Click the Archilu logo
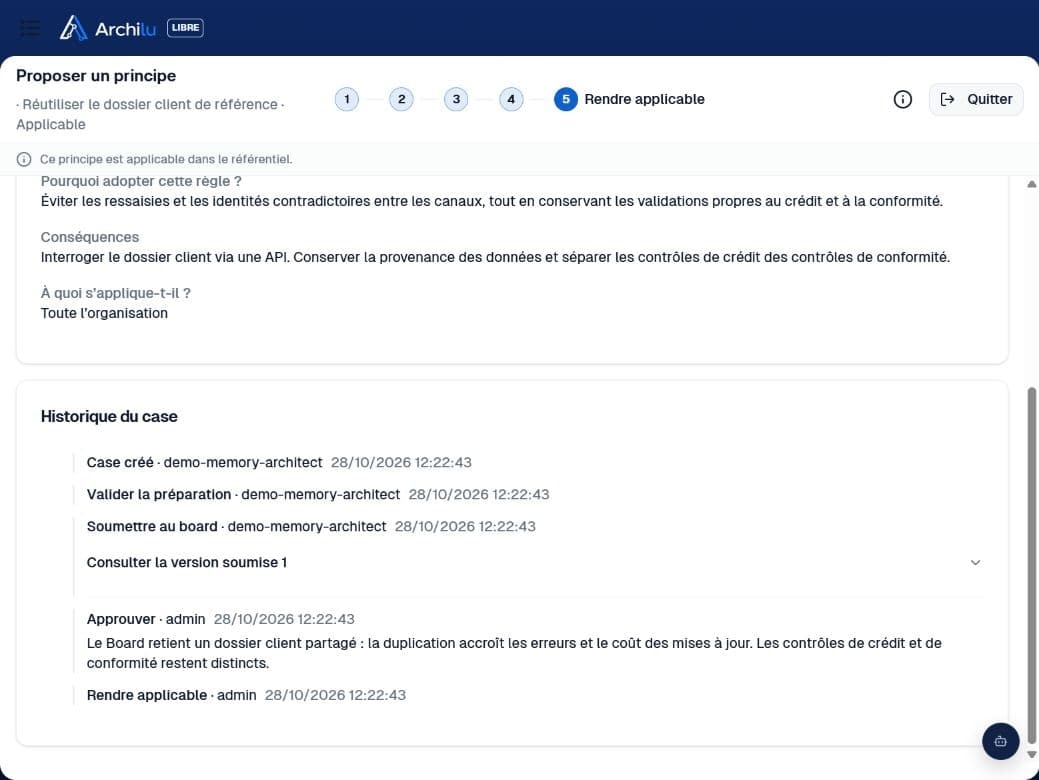 pyautogui.click(x=108, y=28)
